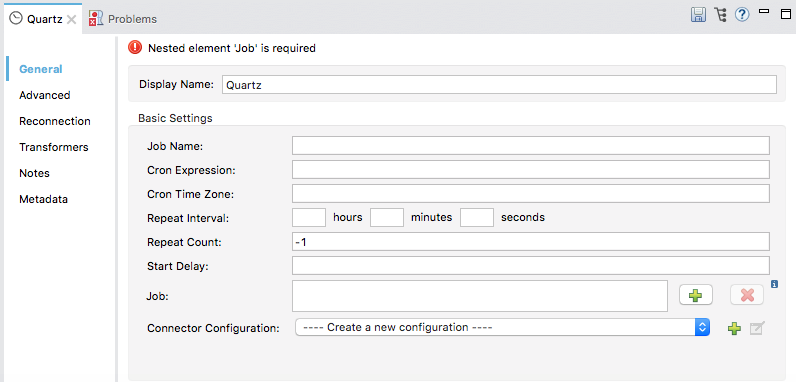Click the Repeat Interval minutes box
796x382 pixels.
387,217
